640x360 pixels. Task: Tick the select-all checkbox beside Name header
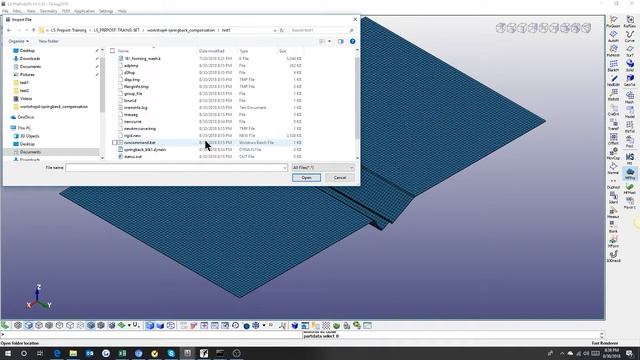113,51
